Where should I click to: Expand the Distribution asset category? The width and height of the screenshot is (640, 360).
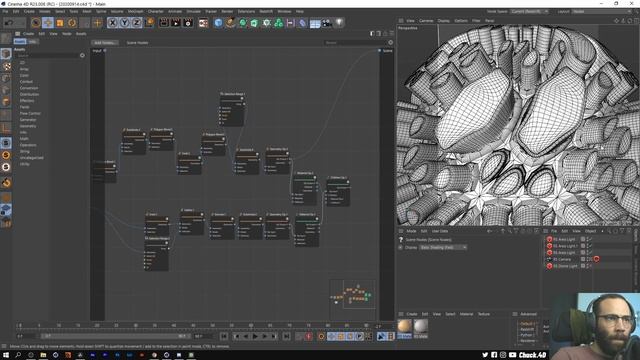29,94
